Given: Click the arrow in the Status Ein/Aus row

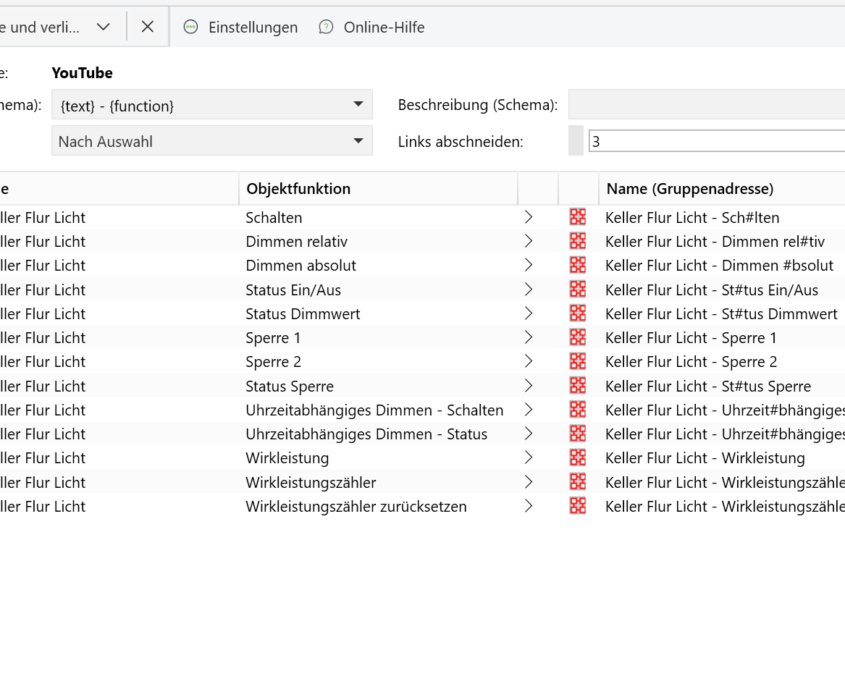Looking at the screenshot, I should [x=528, y=289].
